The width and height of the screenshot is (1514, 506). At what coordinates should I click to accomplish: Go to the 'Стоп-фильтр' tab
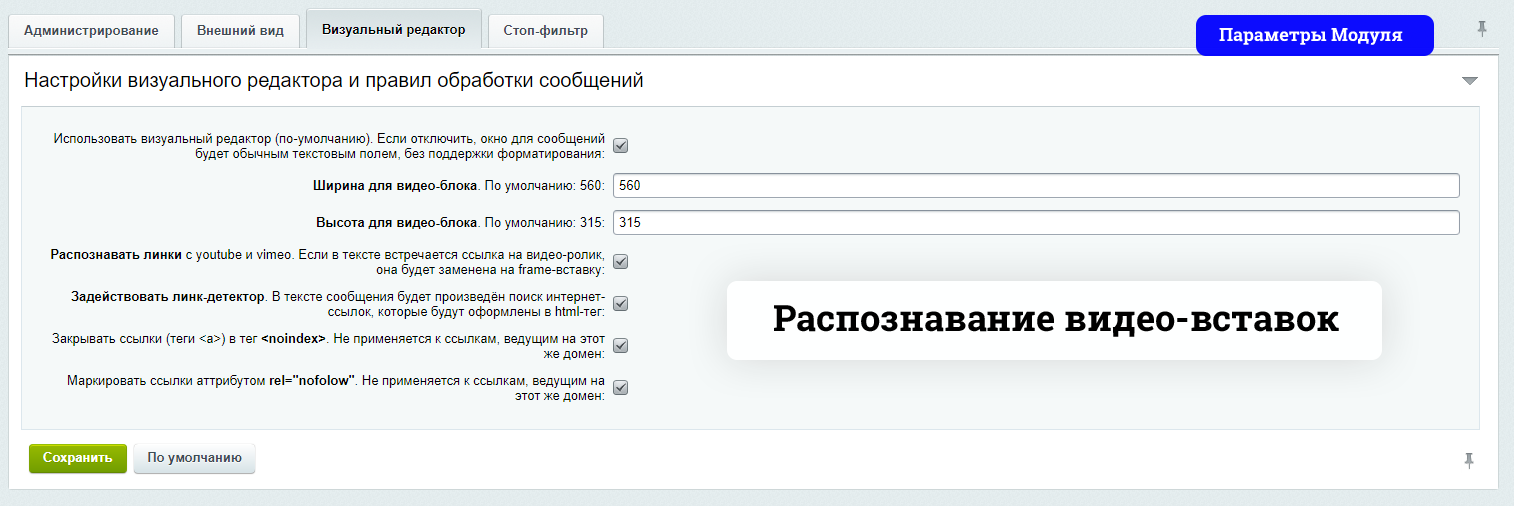tap(545, 31)
